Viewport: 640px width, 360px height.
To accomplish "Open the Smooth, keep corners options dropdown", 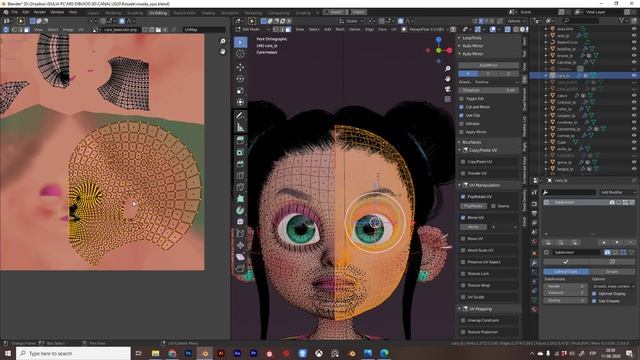I will point(613,286).
